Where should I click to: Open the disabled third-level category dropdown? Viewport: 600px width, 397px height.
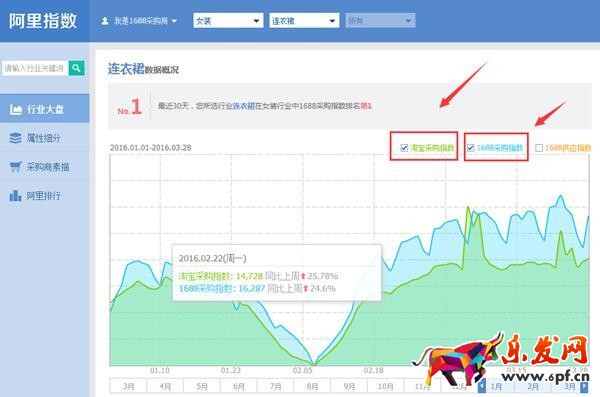[x=380, y=21]
